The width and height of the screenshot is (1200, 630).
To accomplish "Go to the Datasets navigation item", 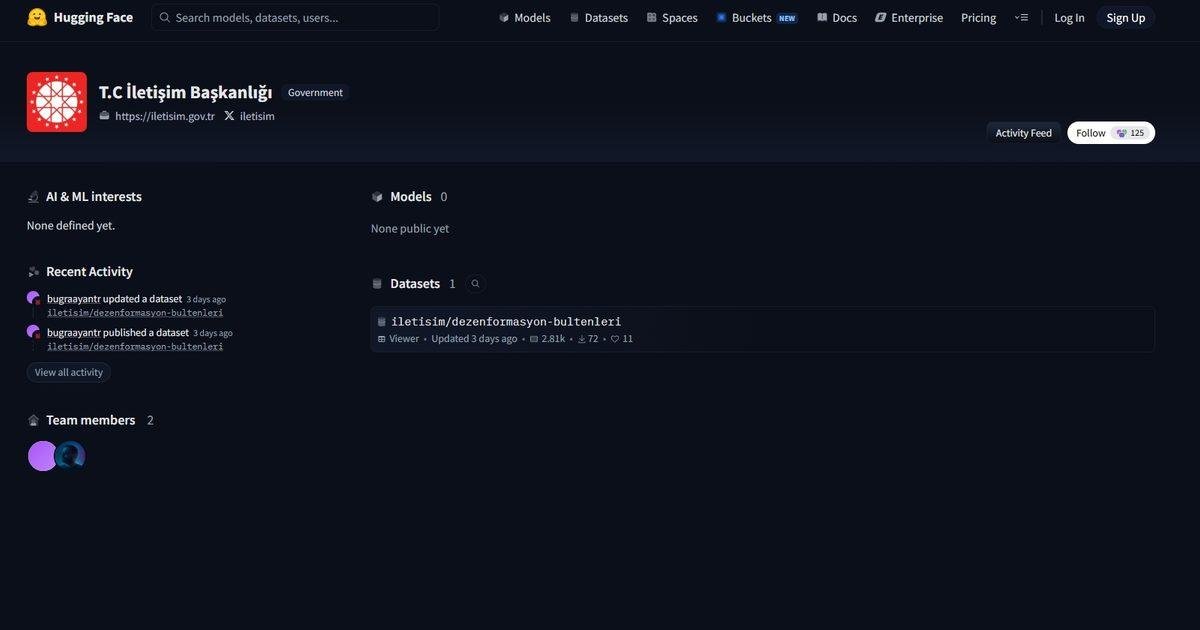I will (x=599, y=18).
